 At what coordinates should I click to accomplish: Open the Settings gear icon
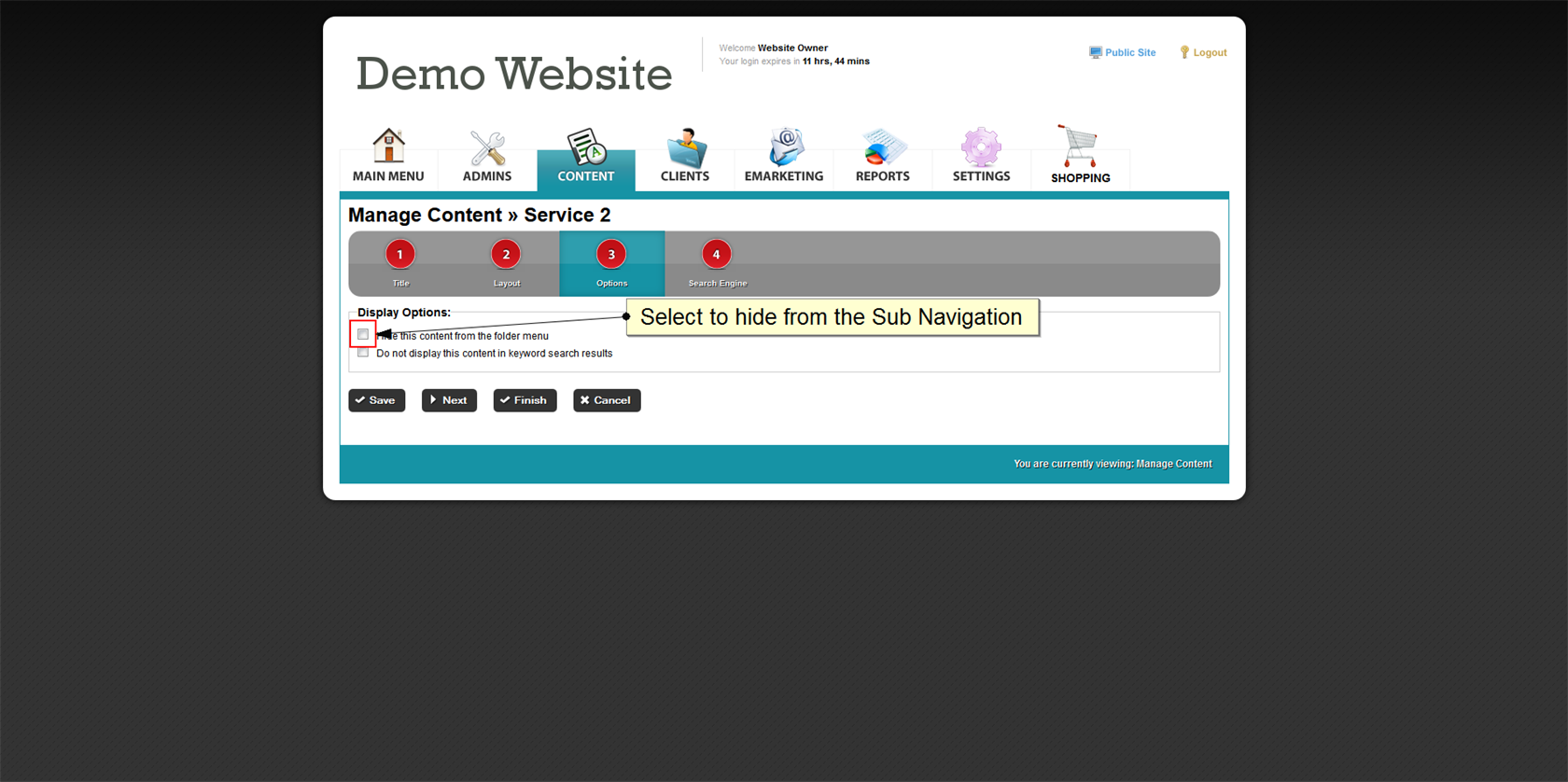[x=981, y=147]
